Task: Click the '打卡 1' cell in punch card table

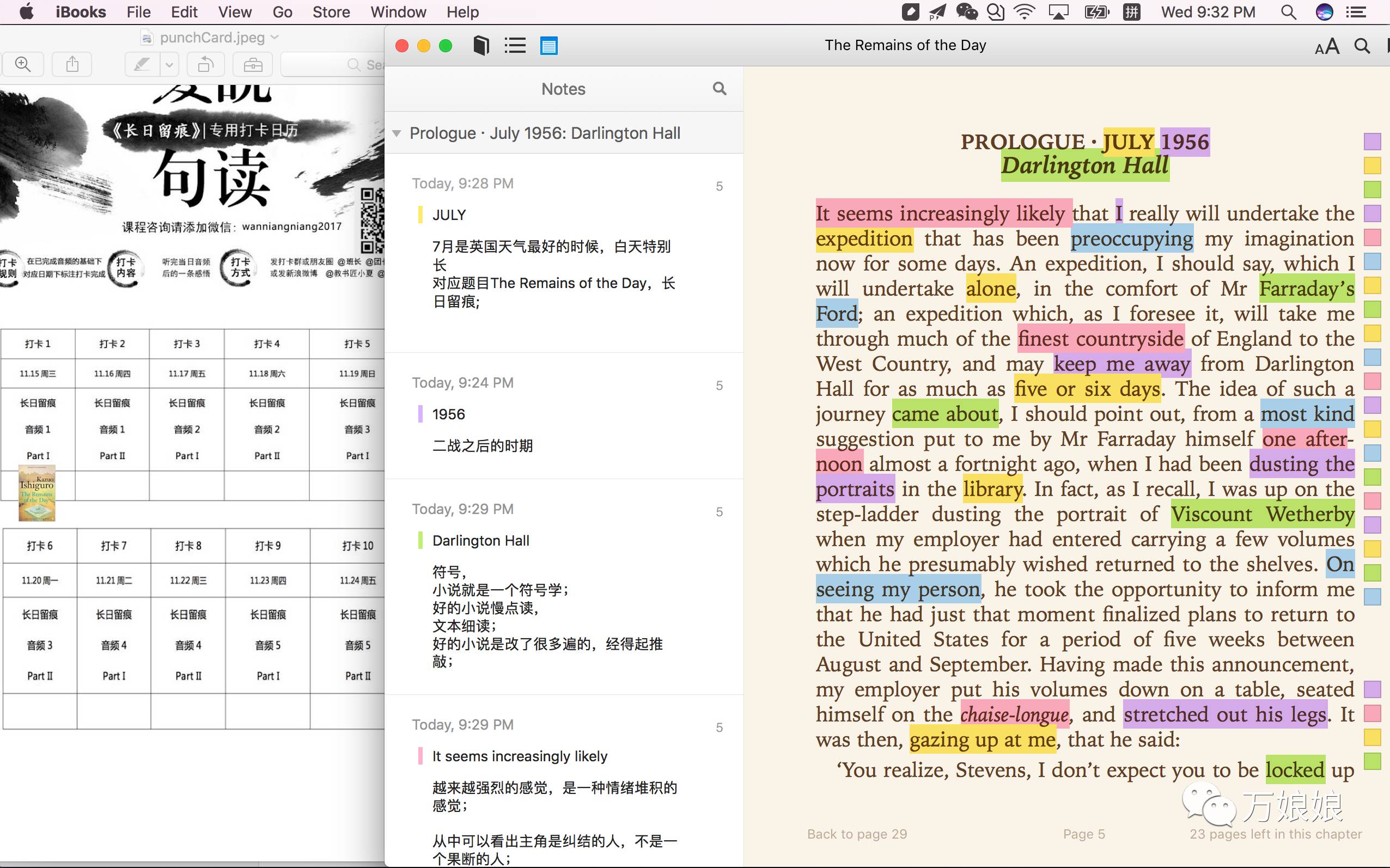Action: point(38,344)
